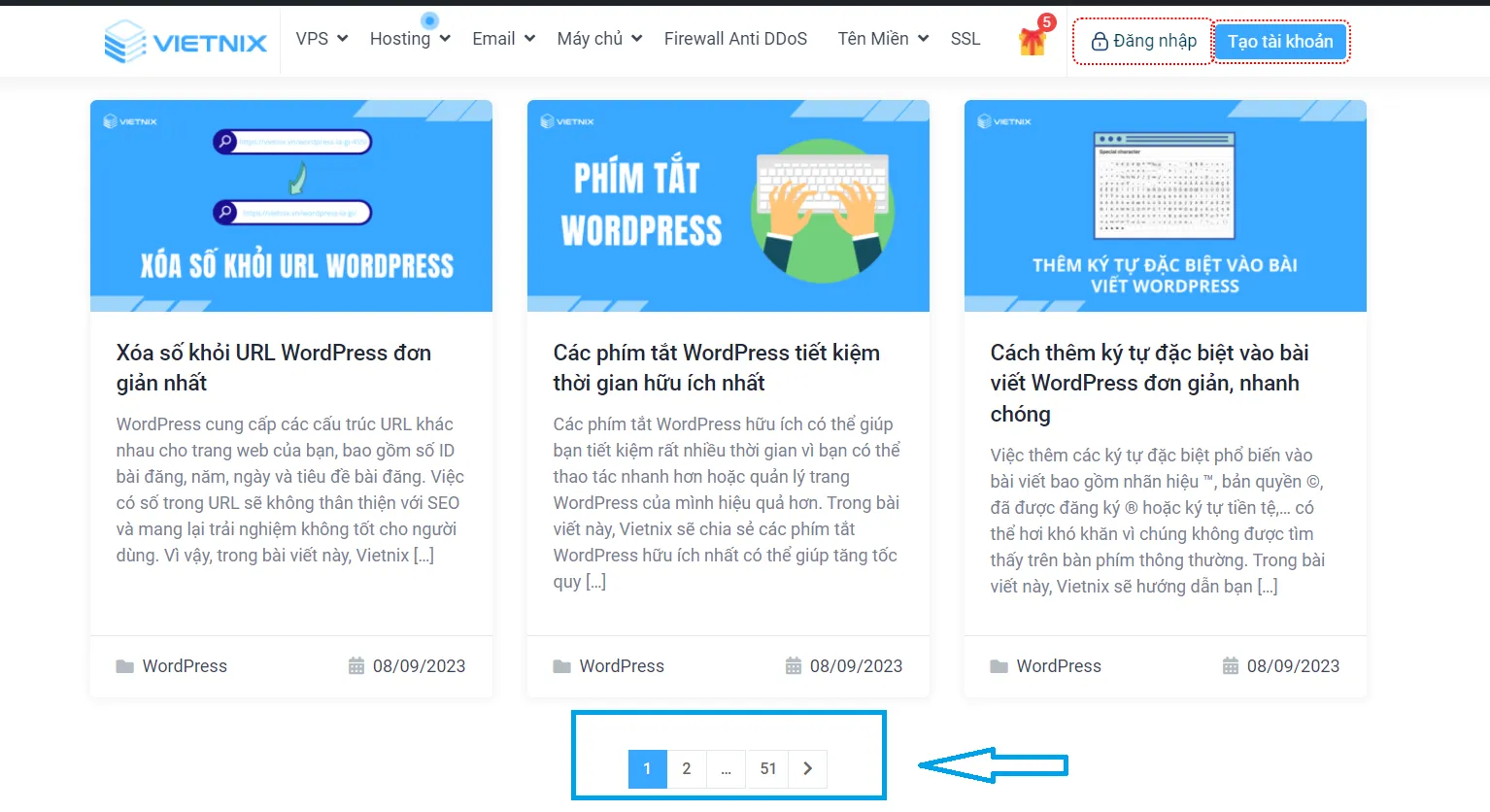1490x812 pixels.
Task: Click the folder icon on Xóa số khỏi URL card
Action: point(124,666)
